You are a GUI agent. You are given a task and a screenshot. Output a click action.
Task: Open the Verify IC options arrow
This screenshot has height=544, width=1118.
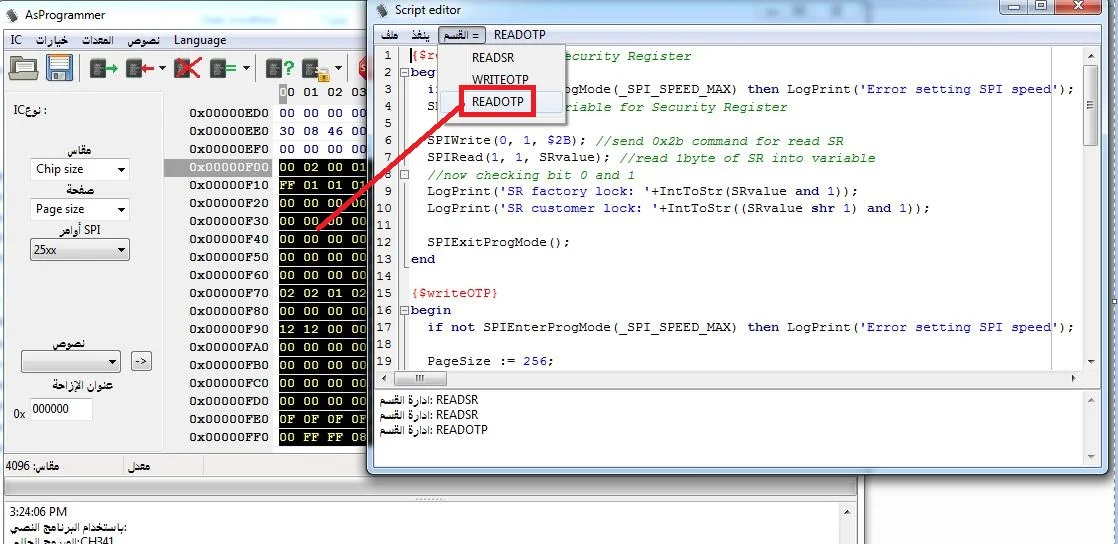coord(246,68)
